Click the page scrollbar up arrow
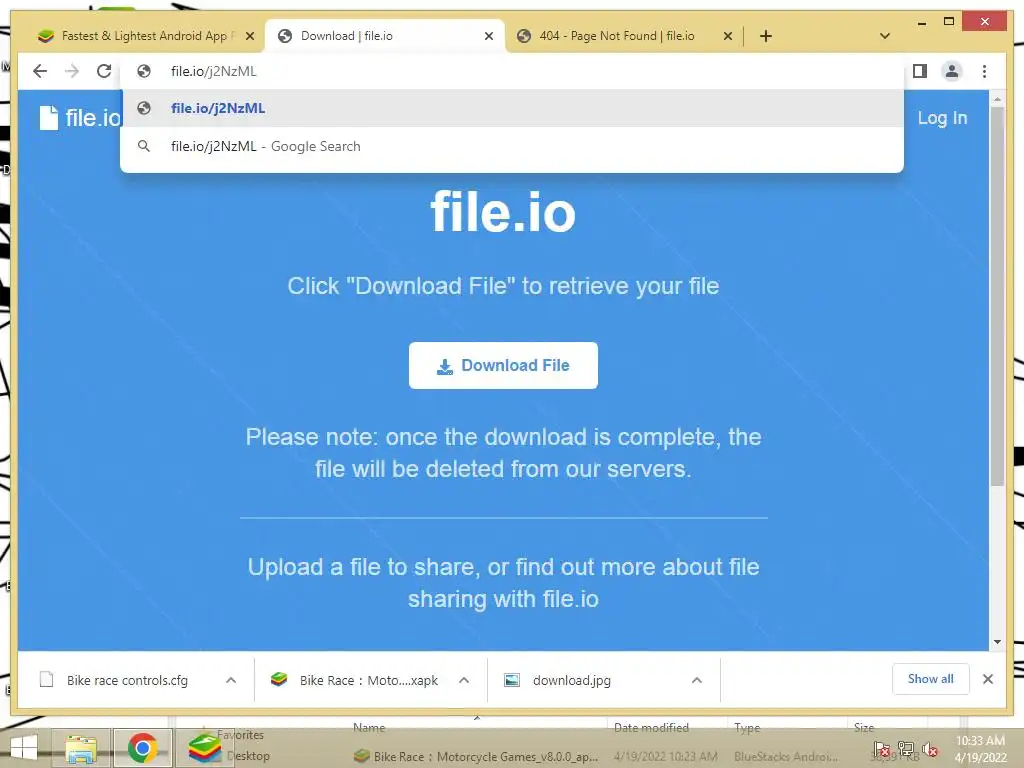The image size is (1024, 768). [x=997, y=99]
